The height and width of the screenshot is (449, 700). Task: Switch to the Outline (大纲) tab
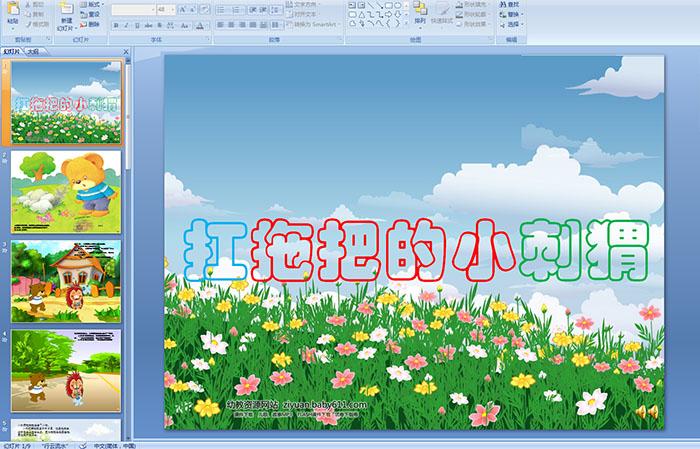[33, 50]
